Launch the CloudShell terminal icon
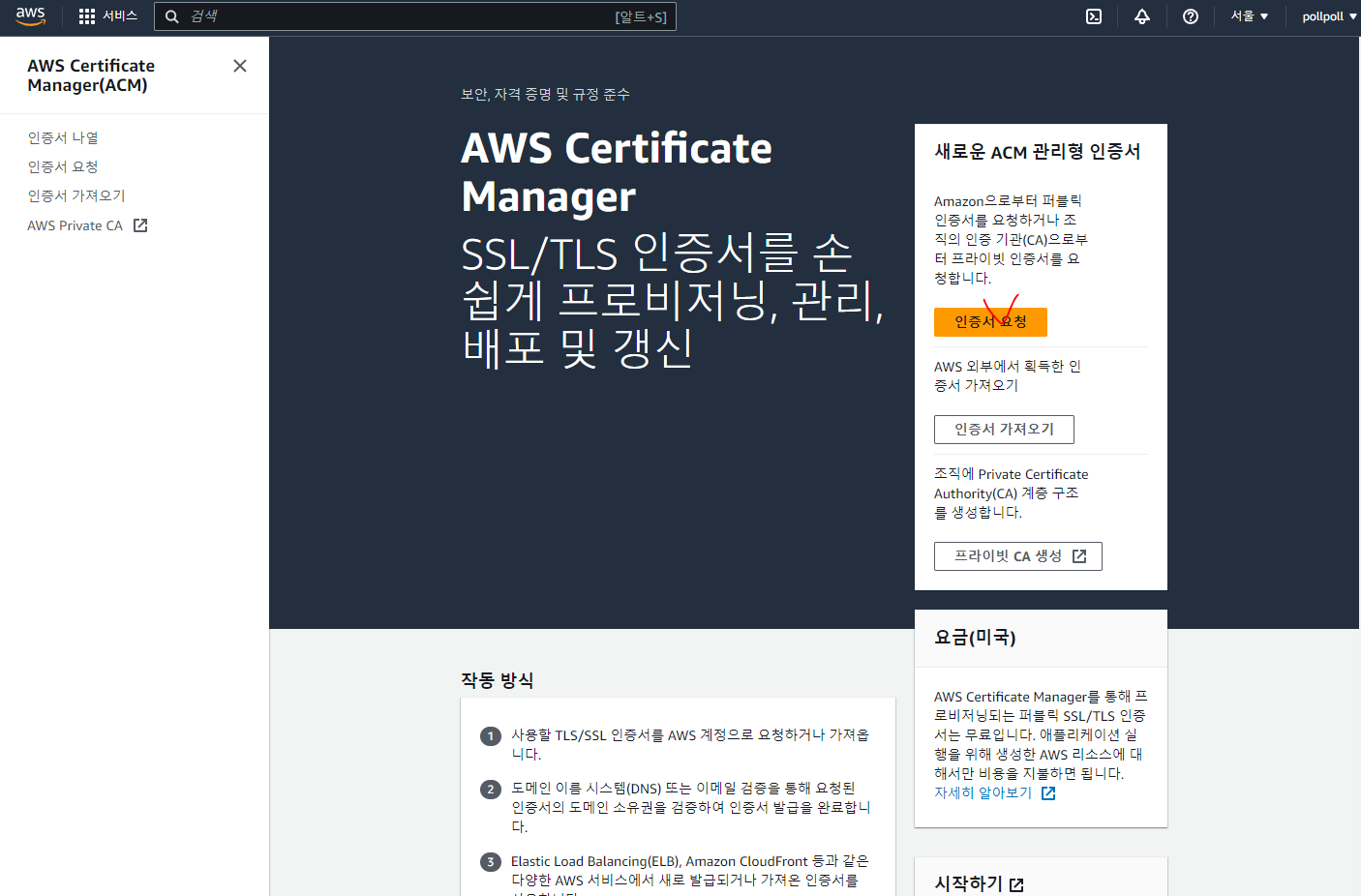The image size is (1361, 896). (x=1094, y=16)
